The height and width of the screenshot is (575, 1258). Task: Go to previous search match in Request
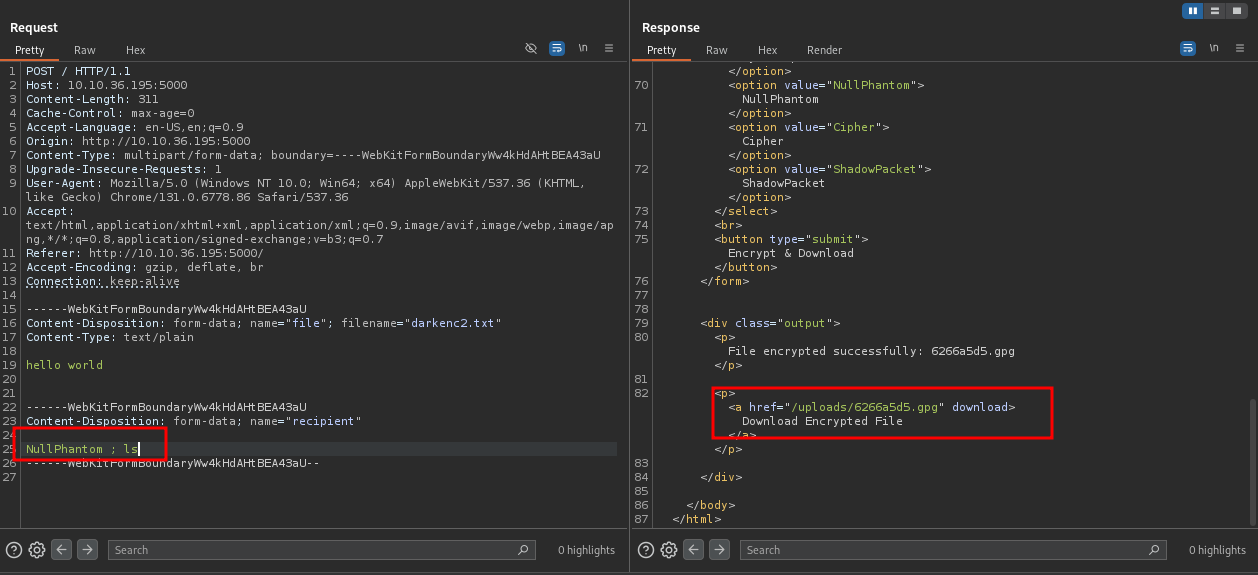coord(62,550)
